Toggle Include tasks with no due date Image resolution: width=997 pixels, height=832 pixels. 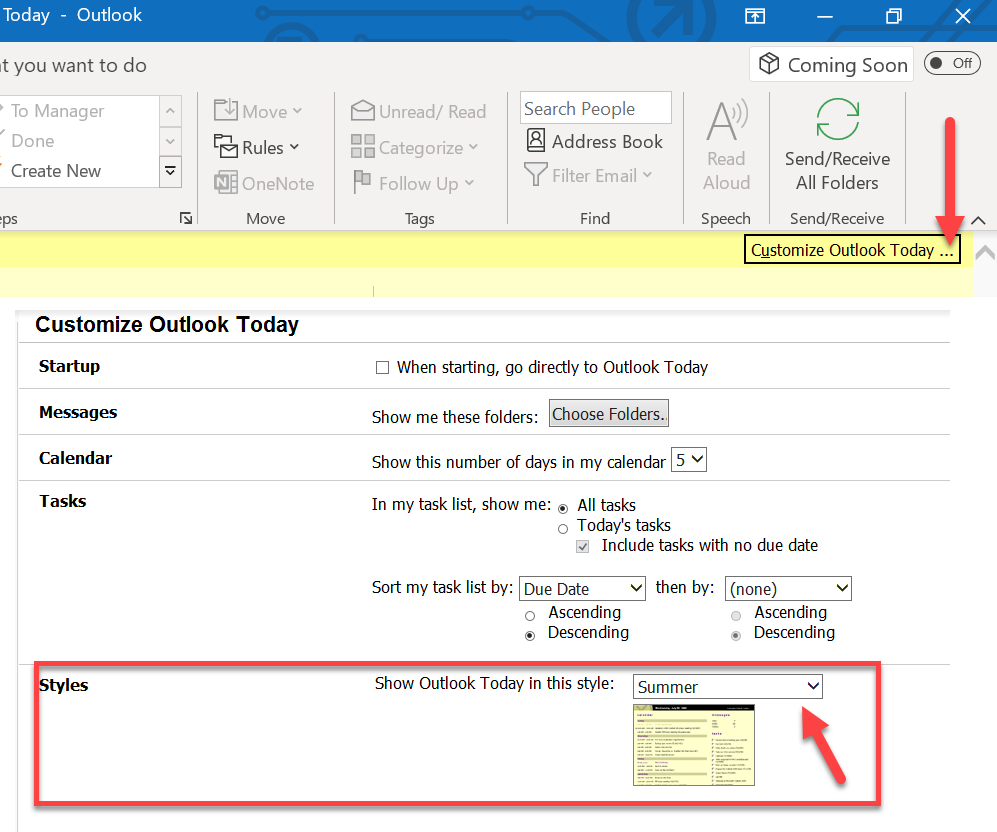(x=582, y=547)
